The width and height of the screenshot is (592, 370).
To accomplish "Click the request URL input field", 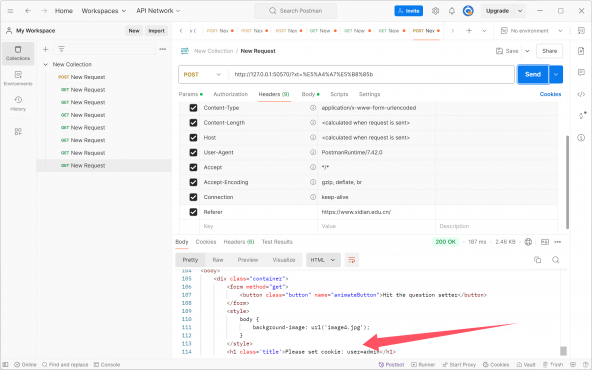I will [372, 74].
